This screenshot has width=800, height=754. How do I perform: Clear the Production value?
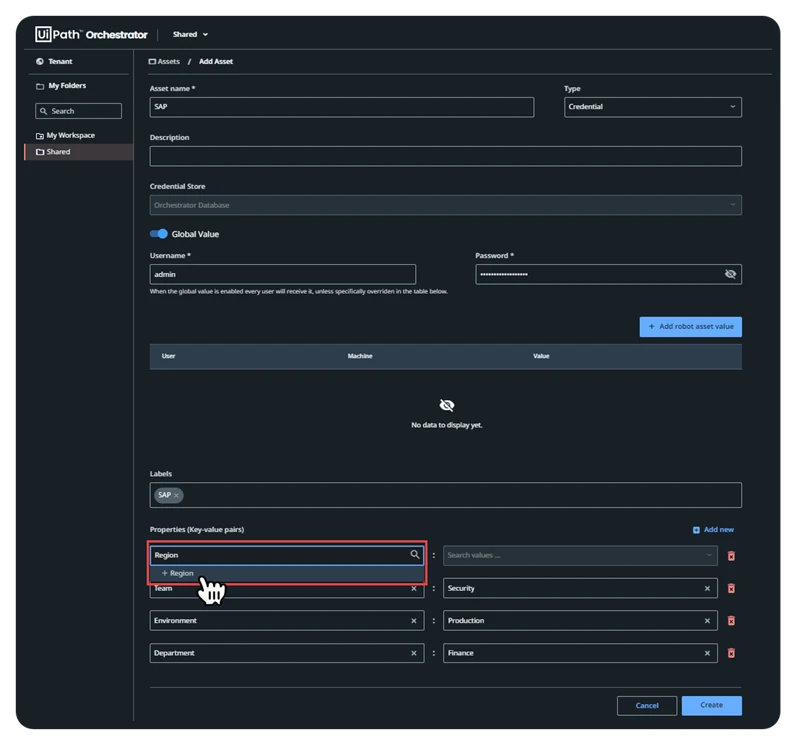(x=707, y=621)
